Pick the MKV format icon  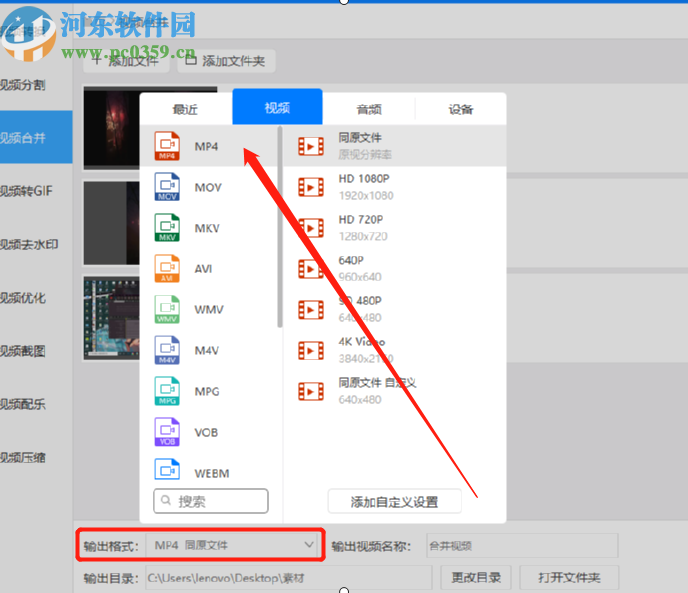[167, 228]
